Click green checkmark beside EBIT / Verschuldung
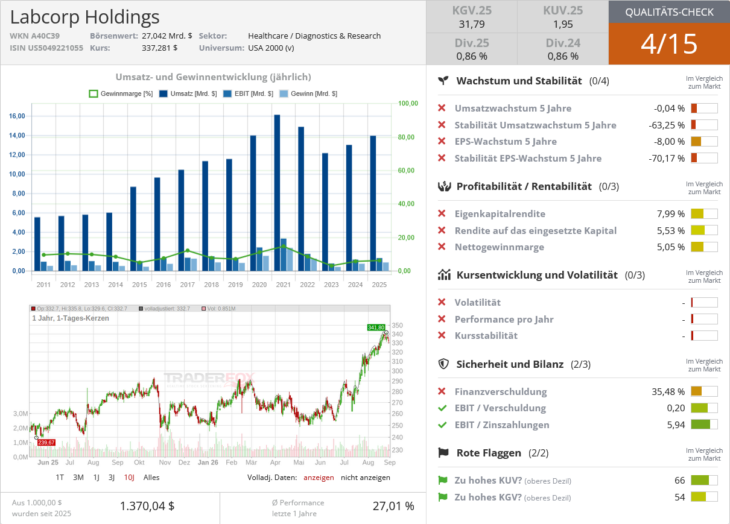This screenshot has width=730, height=524. click(x=442, y=408)
